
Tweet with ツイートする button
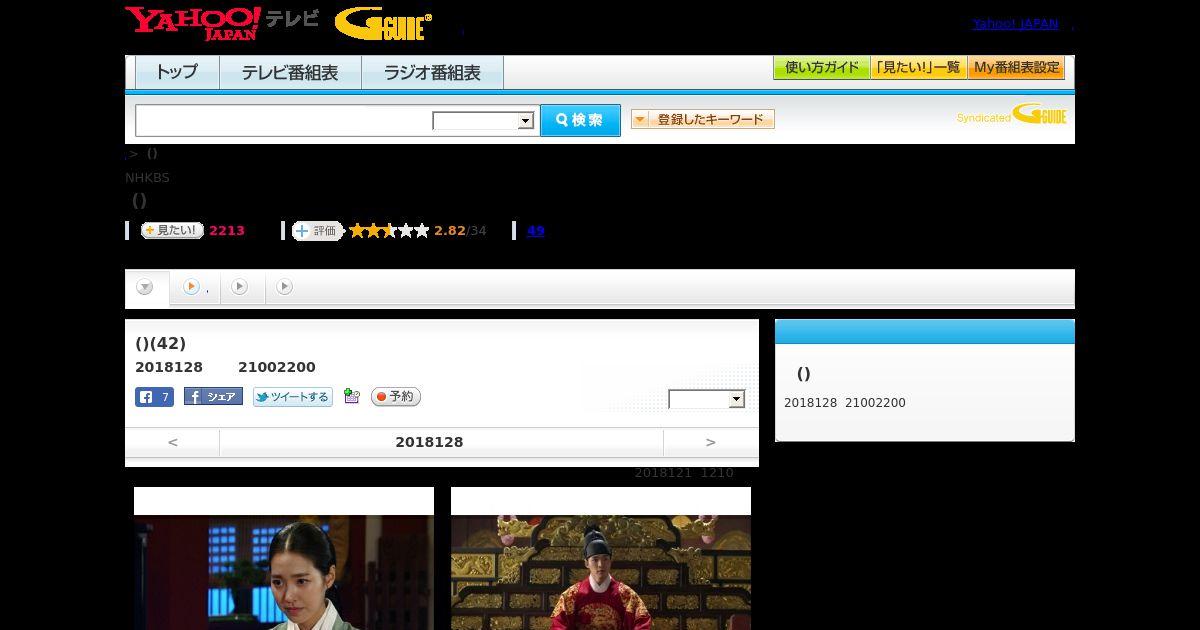[x=292, y=397]
